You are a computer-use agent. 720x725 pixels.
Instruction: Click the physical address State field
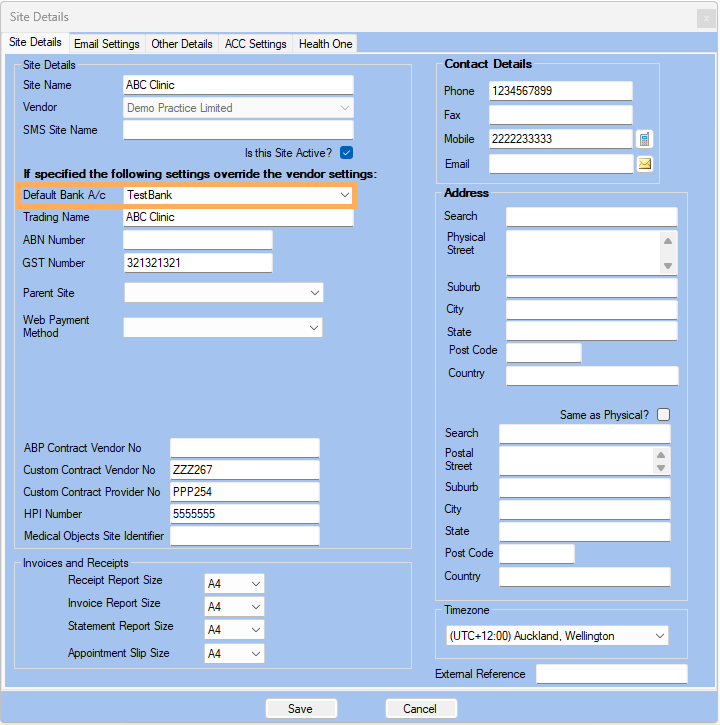coord(592,332)
